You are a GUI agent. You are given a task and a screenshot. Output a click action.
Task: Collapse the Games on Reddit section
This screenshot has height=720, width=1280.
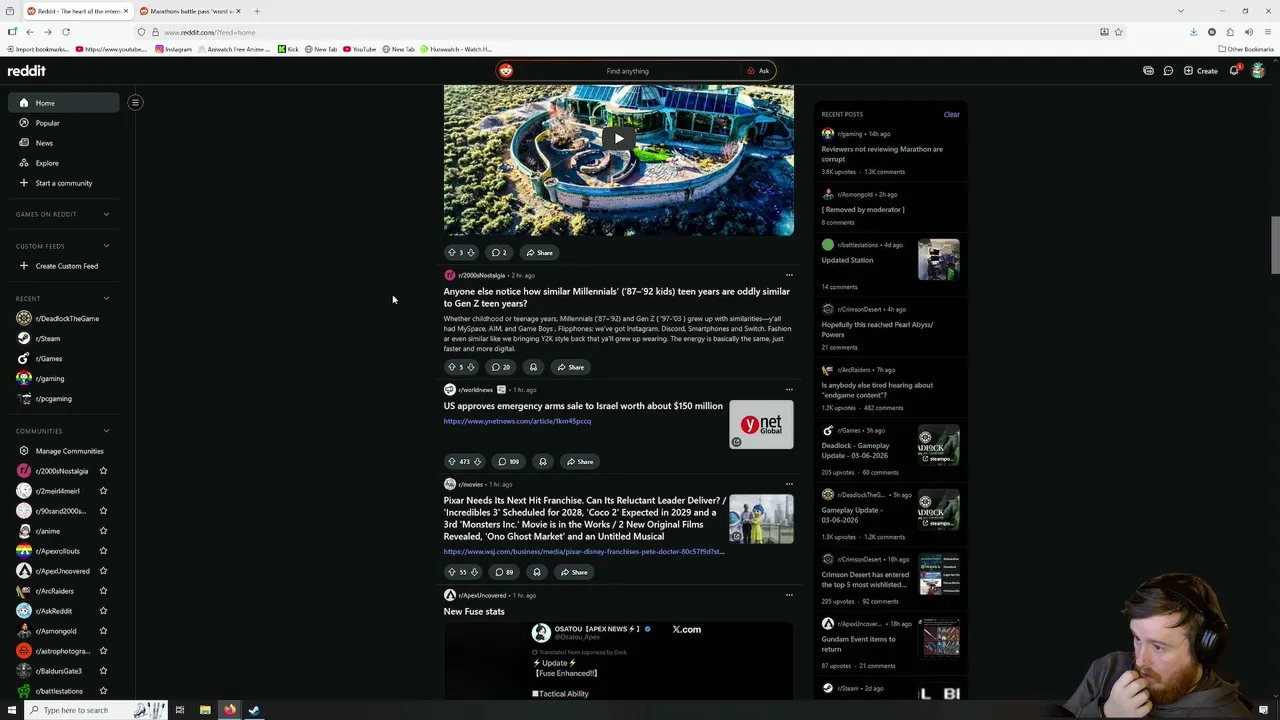point(106,214)
